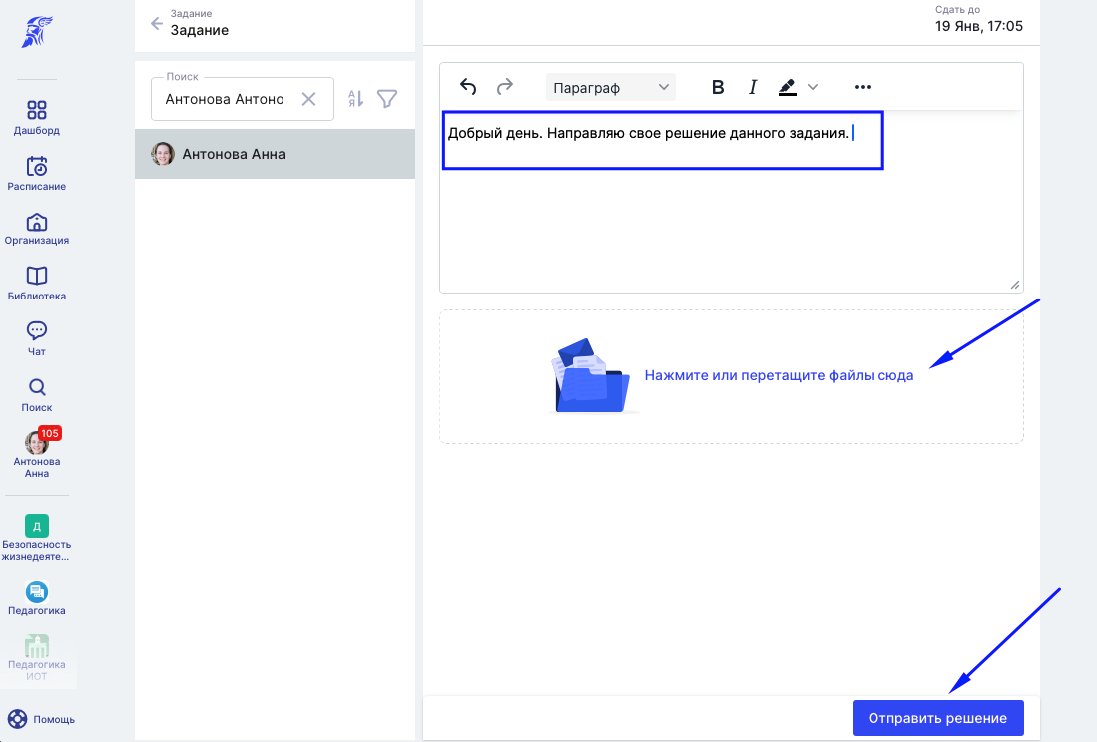Clear the search field with X
This screenshot has width=1097, height=742.
[308, 99]
